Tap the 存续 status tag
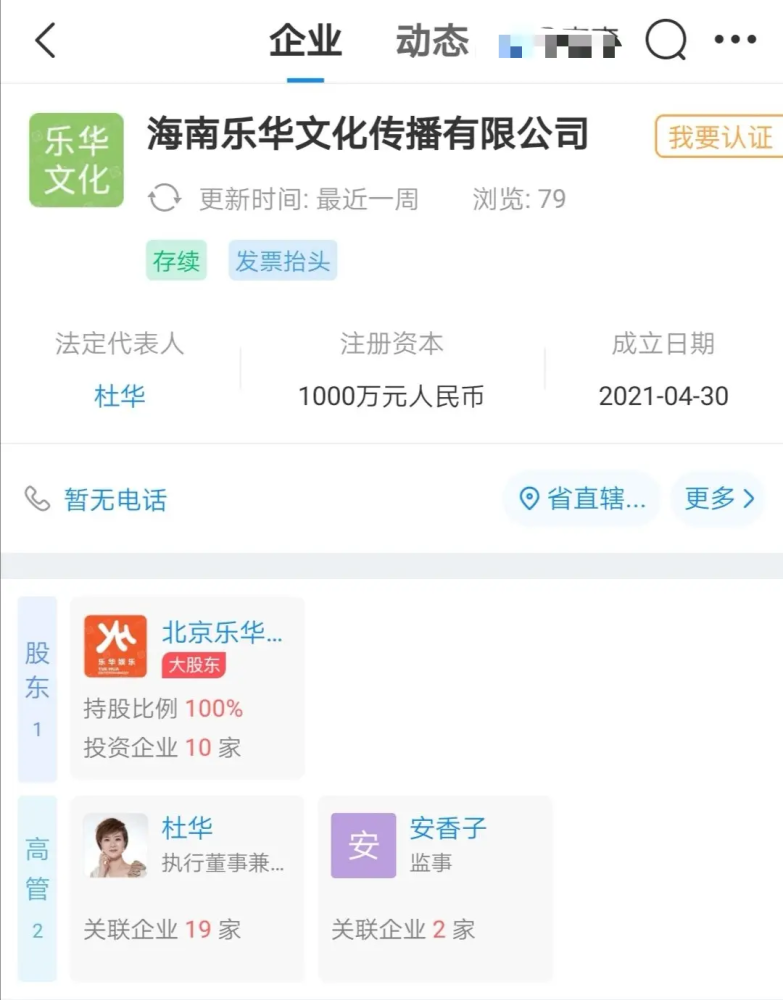Screen dimensions: 783x1000 tap(177, 260)
